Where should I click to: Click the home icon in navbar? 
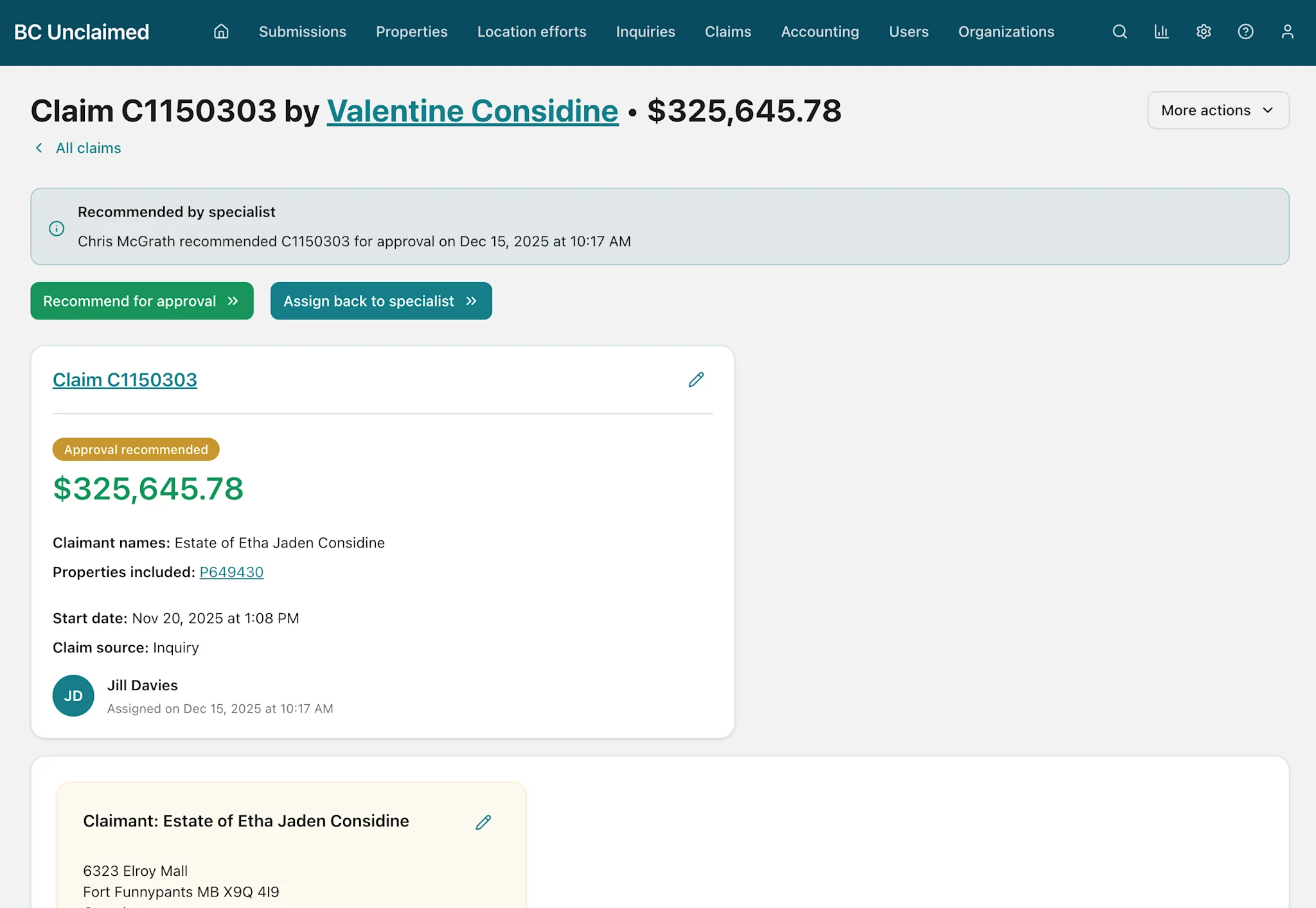point(221,31)
